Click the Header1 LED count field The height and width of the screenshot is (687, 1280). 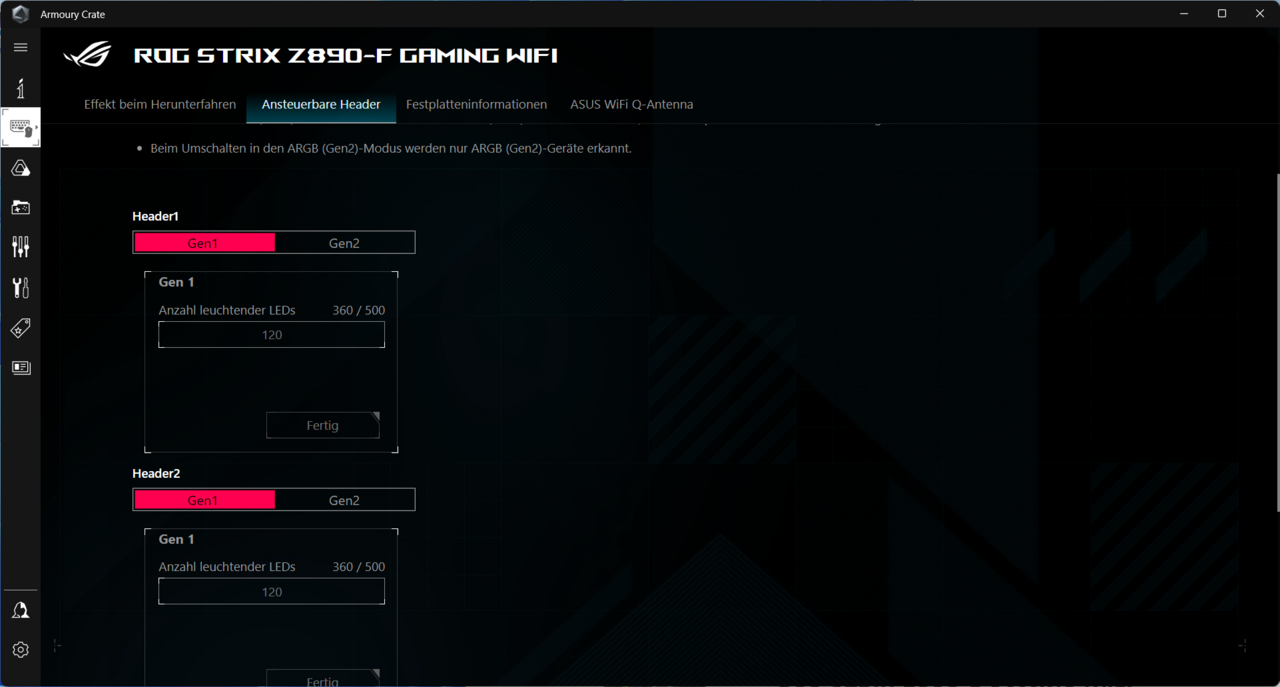tap(272, 334)
